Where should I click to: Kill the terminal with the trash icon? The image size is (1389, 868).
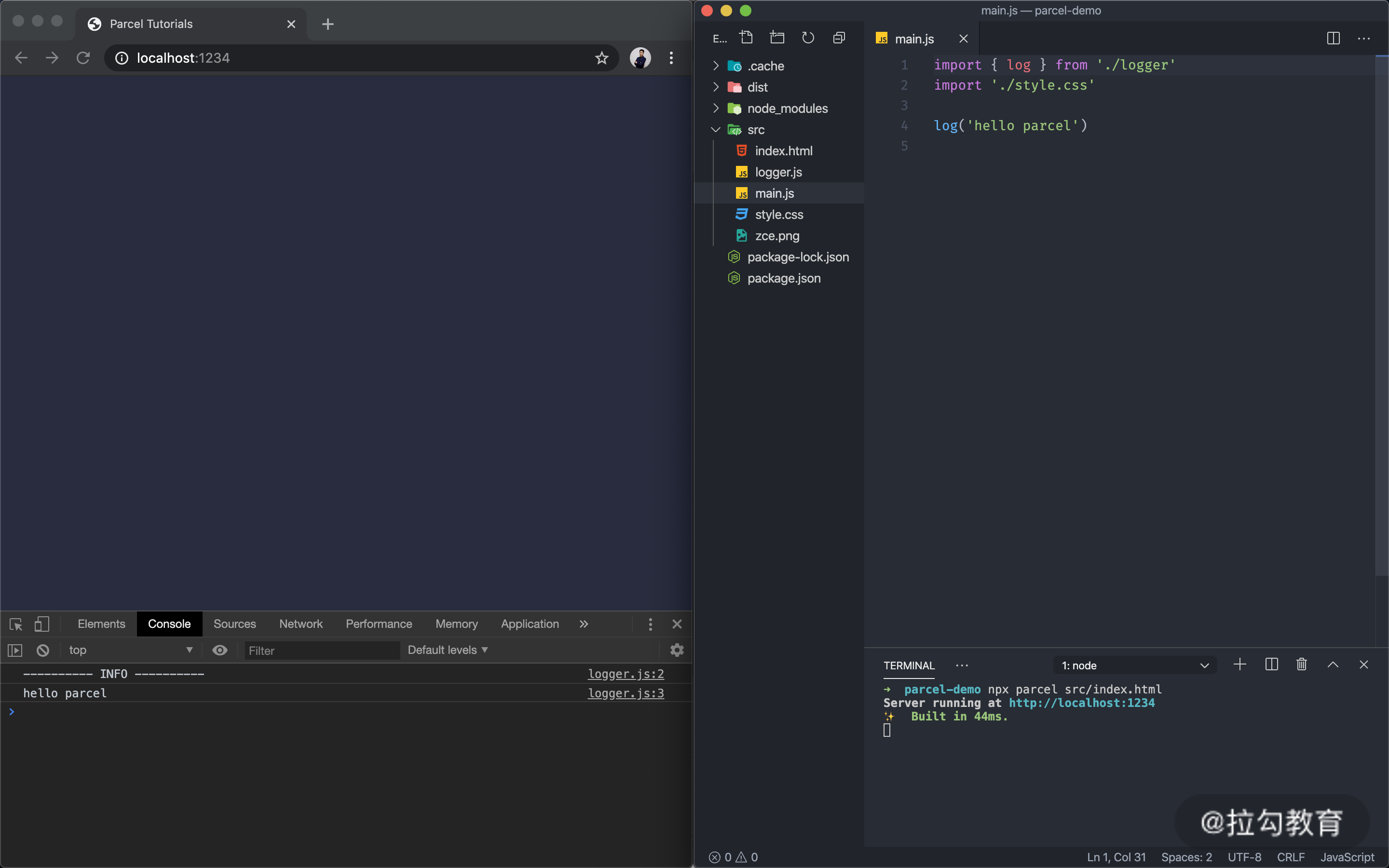pos(1301,665)
